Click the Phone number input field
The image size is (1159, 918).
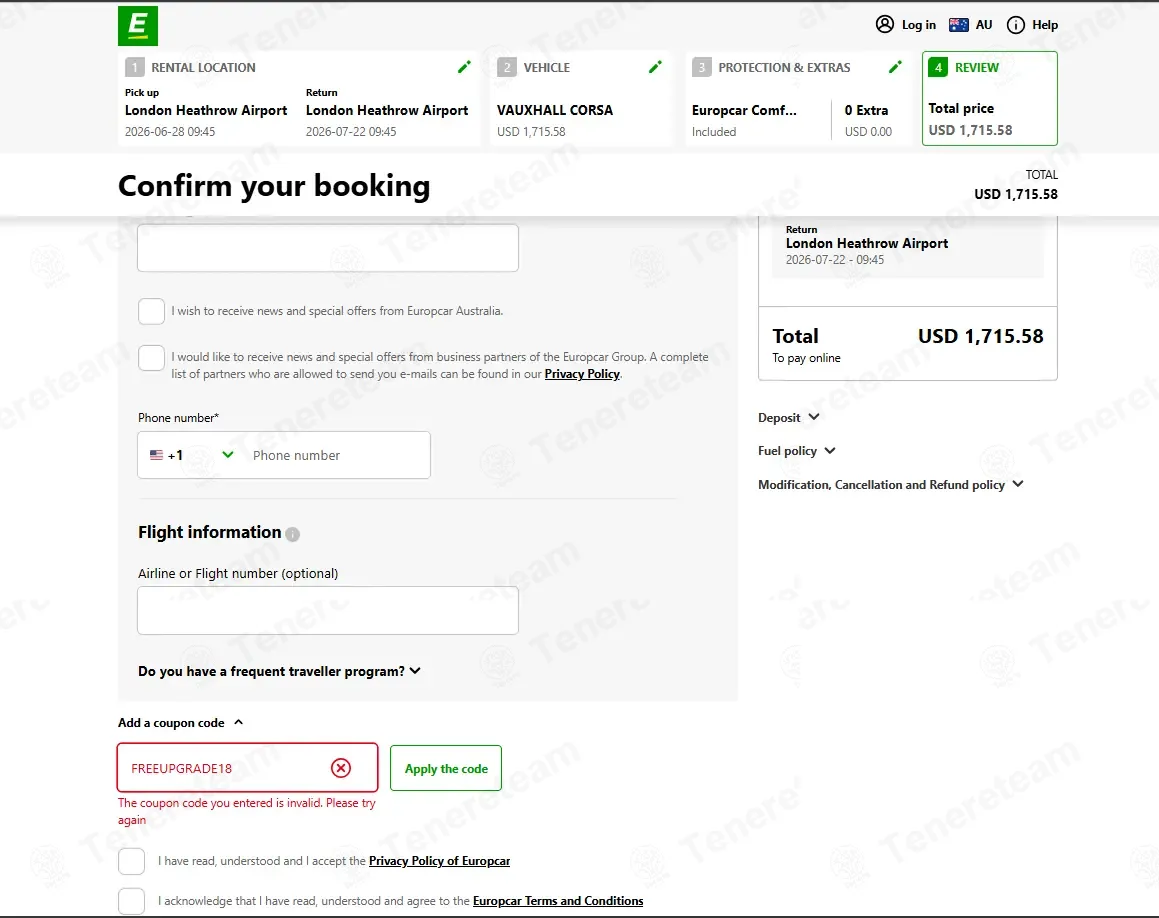(x=336, y=455)
